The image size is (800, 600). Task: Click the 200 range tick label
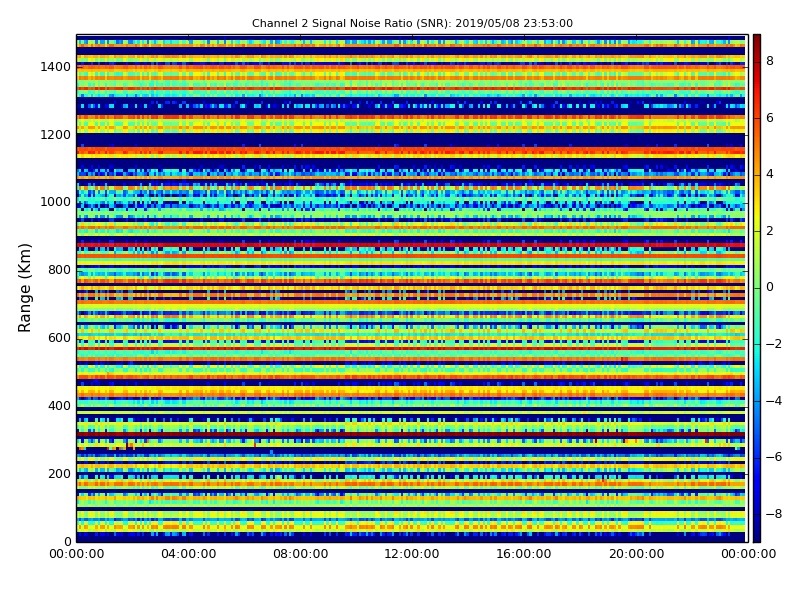tap(59, 473)
